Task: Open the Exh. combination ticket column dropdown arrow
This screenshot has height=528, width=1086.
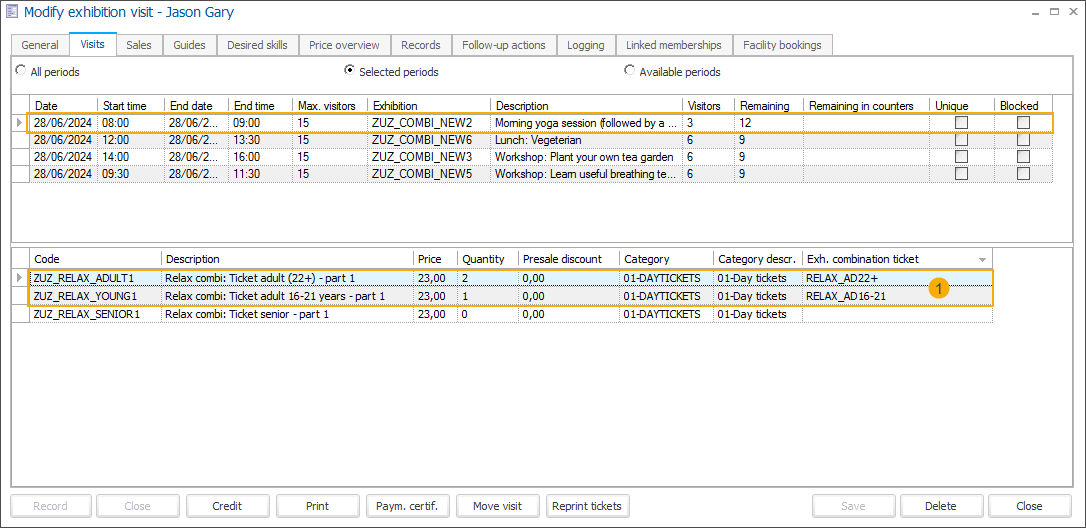Action: pos(984,260)
